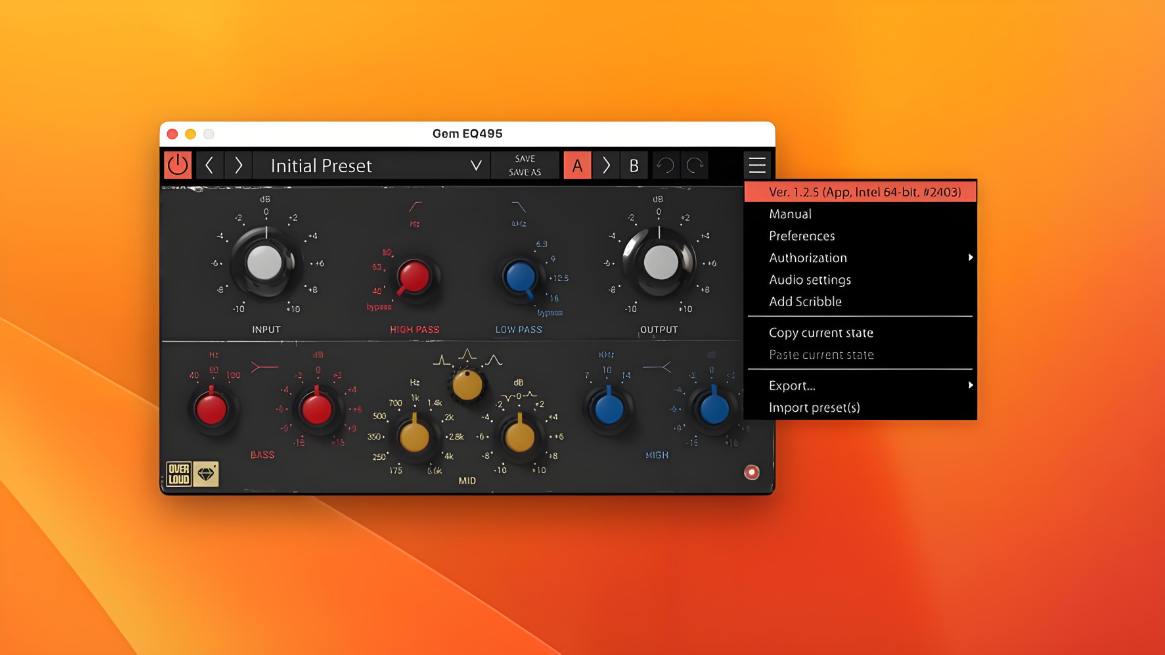Select the B comparison slot
The height and width of the screenshot is (655, 1165).
634,166
